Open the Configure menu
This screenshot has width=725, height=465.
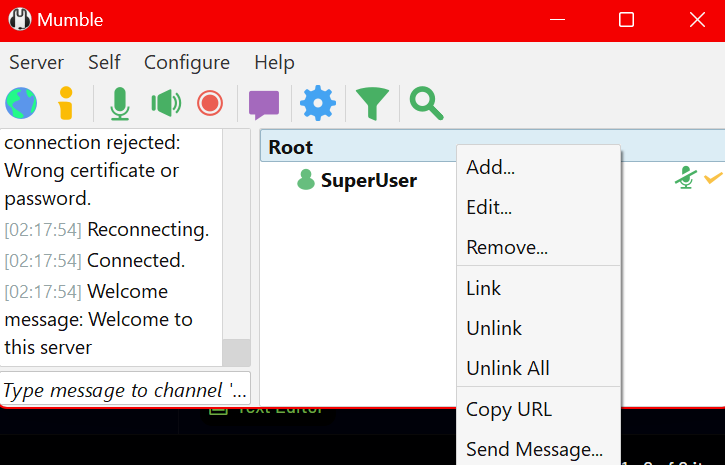pyautogui.click(x=187, y=62)
